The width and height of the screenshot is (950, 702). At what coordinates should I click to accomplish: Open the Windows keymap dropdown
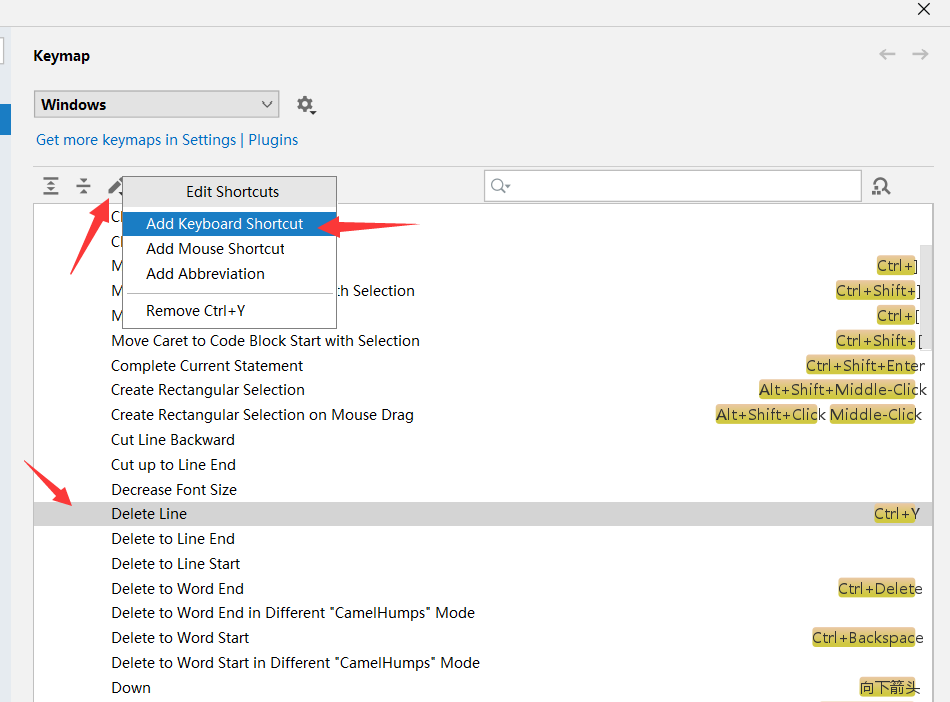tap(155, 104)
